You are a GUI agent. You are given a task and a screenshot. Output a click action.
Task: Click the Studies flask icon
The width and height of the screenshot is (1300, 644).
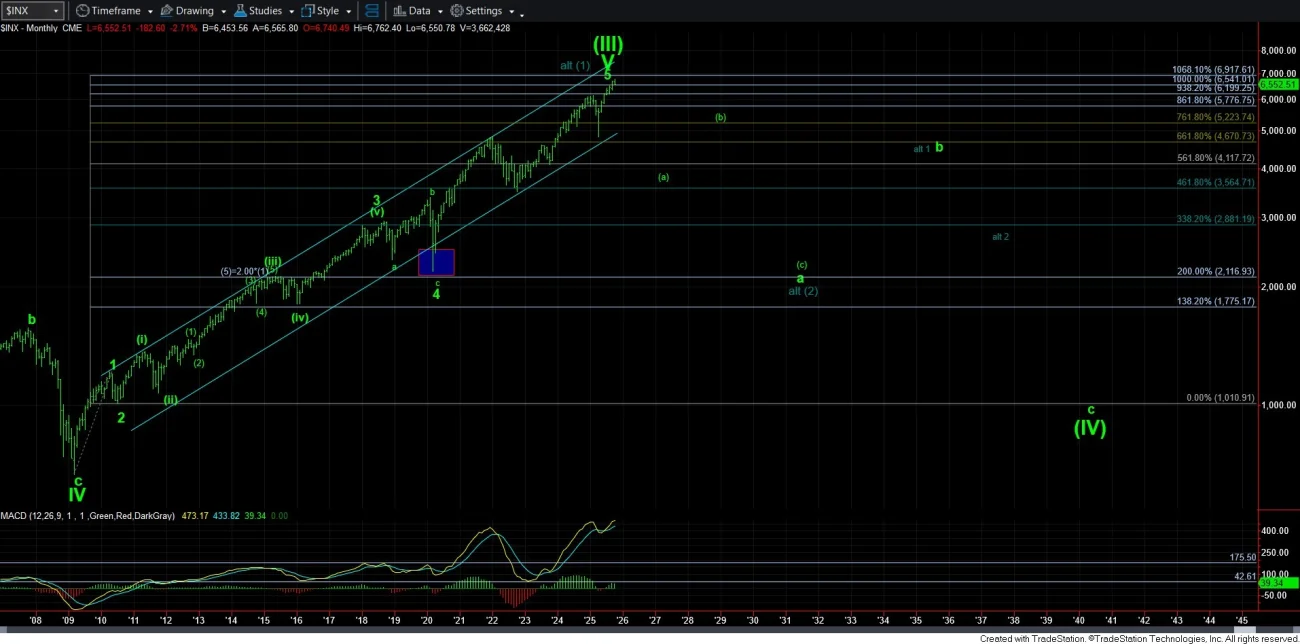coord(241,11)
